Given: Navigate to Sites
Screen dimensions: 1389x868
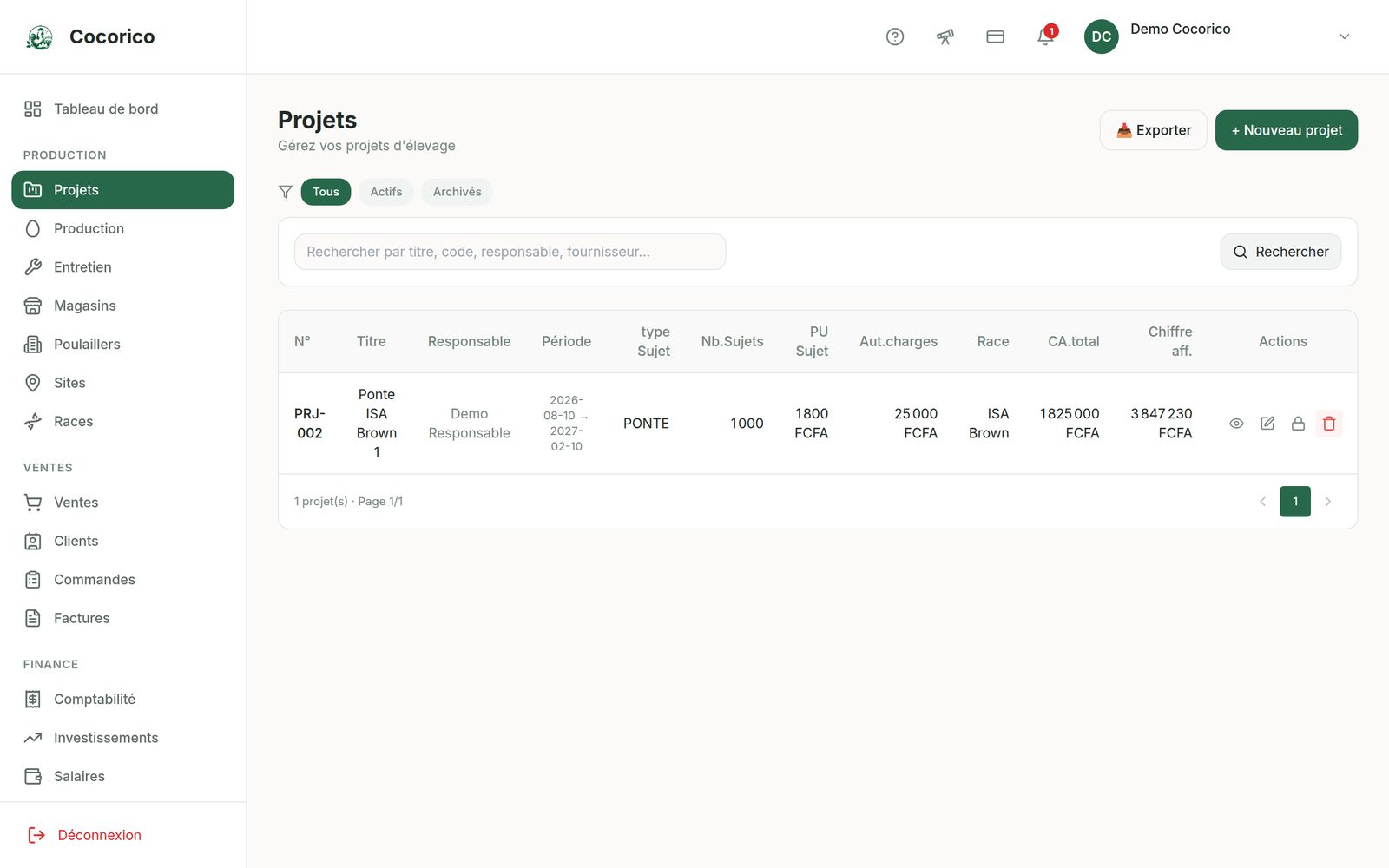Looking at the screenshot, I should 122,383.
